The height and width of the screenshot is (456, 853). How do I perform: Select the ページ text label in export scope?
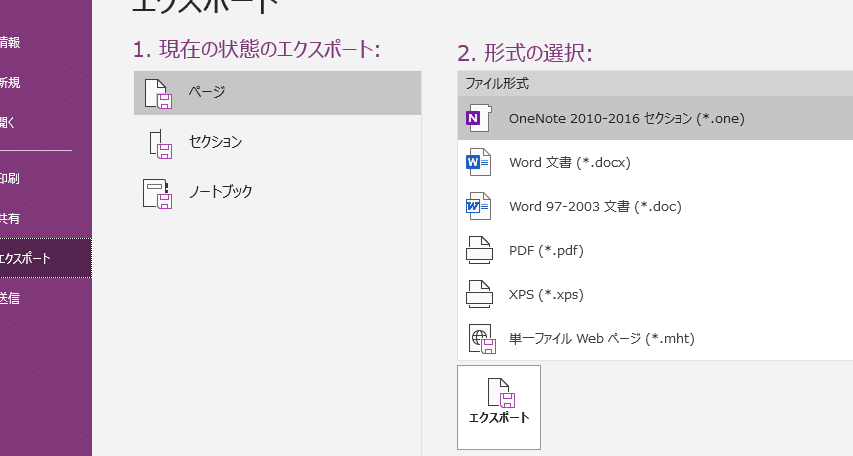[207, 92]
